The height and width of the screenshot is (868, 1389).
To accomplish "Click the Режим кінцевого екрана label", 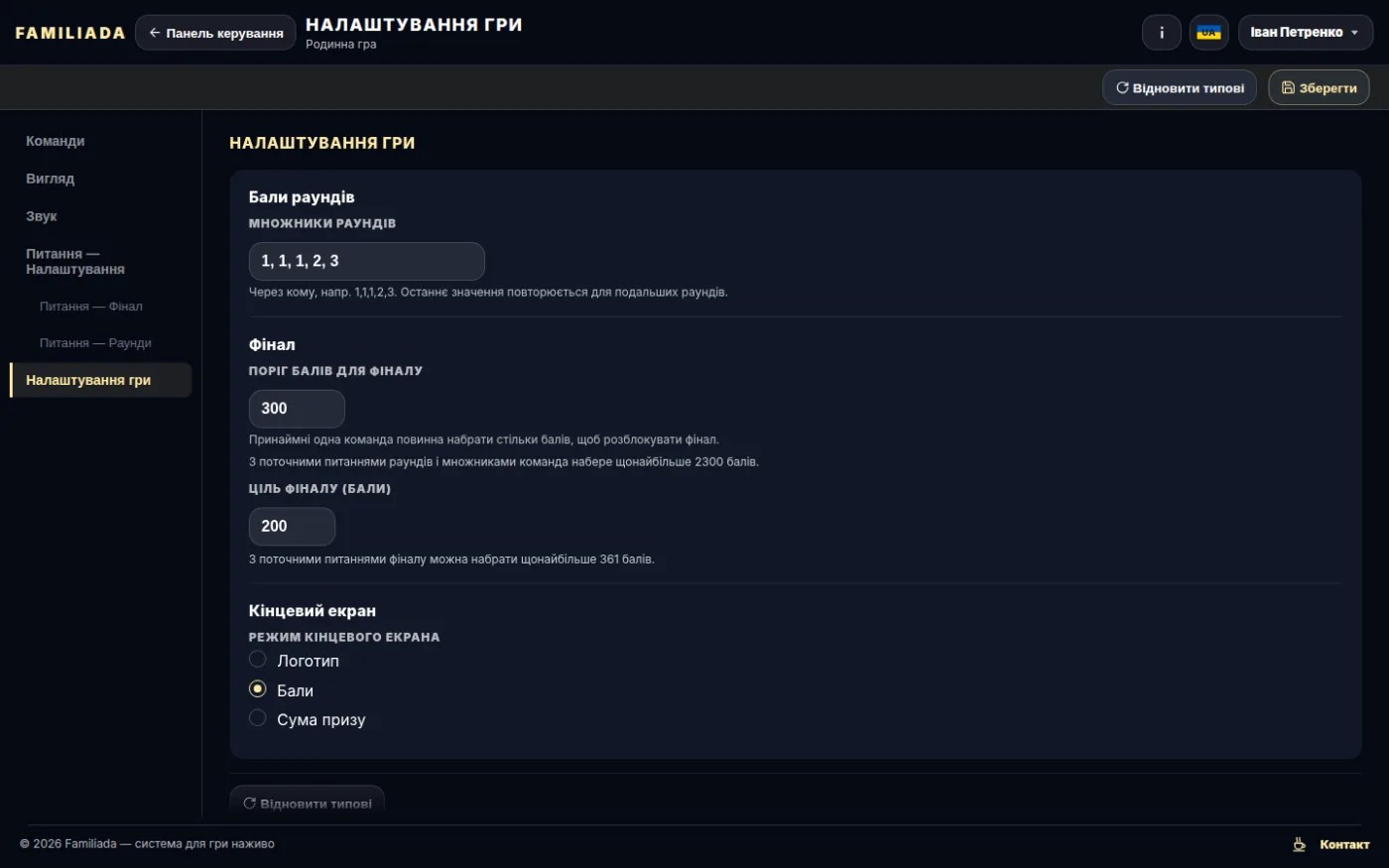I will point(344,637).
